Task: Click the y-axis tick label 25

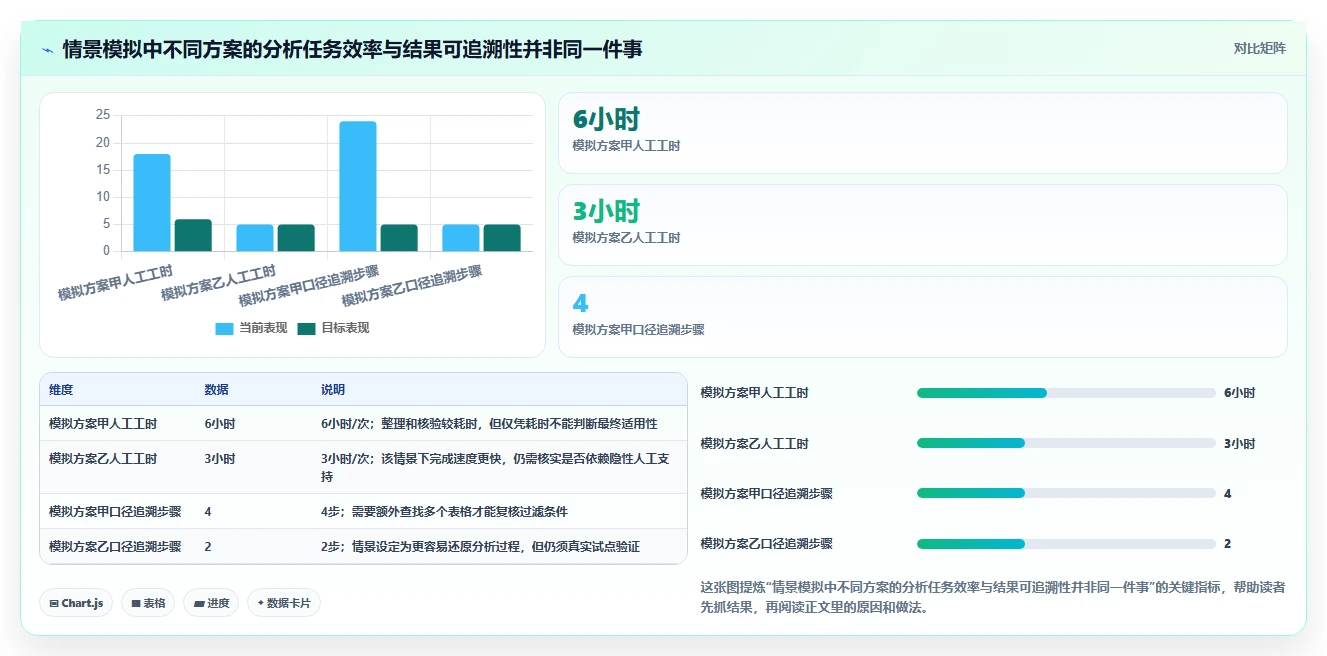Action: pyautogui.click(x=103, y=115)
